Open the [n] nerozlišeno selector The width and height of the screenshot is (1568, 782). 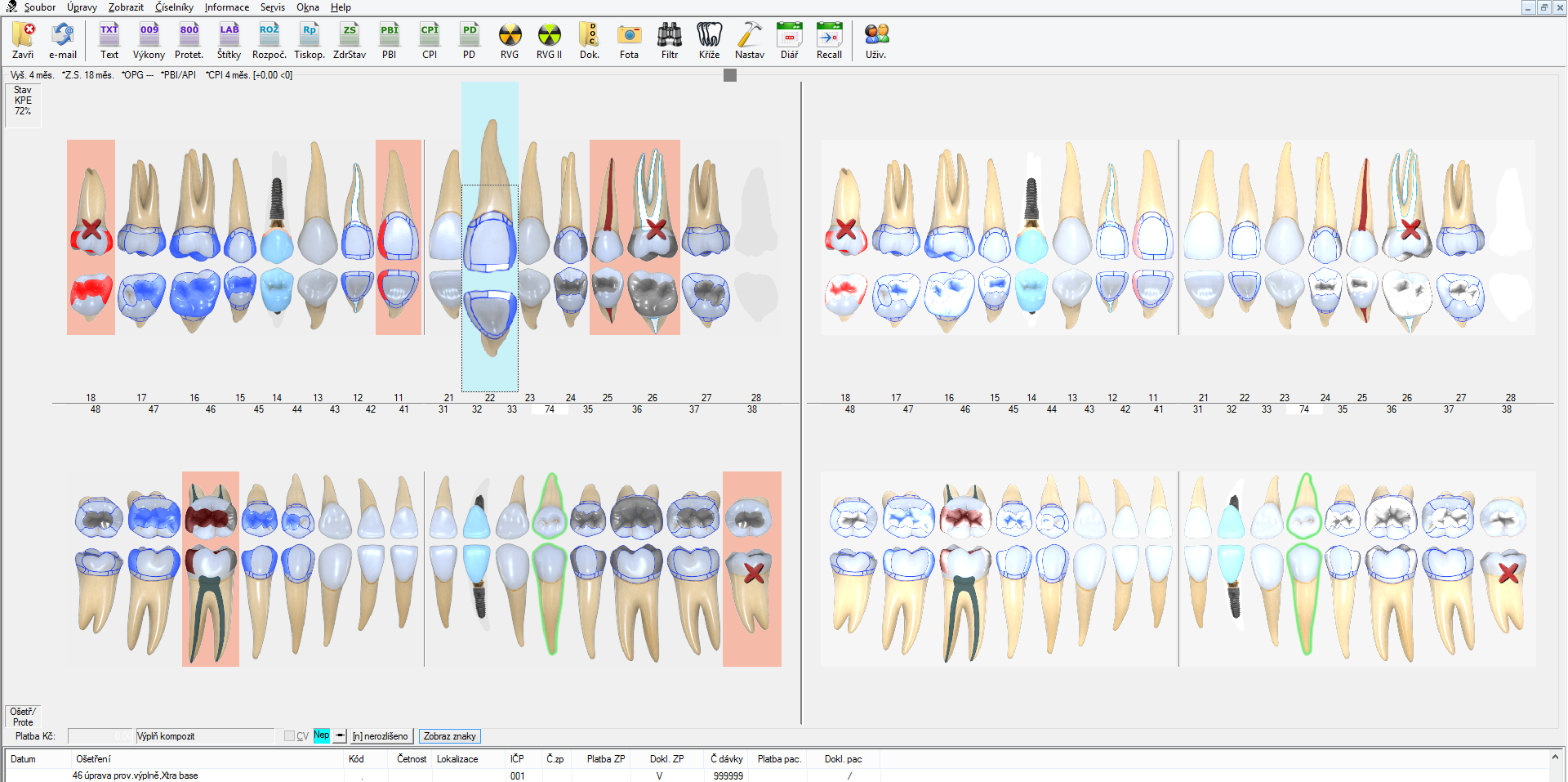[x=381, y=736]
